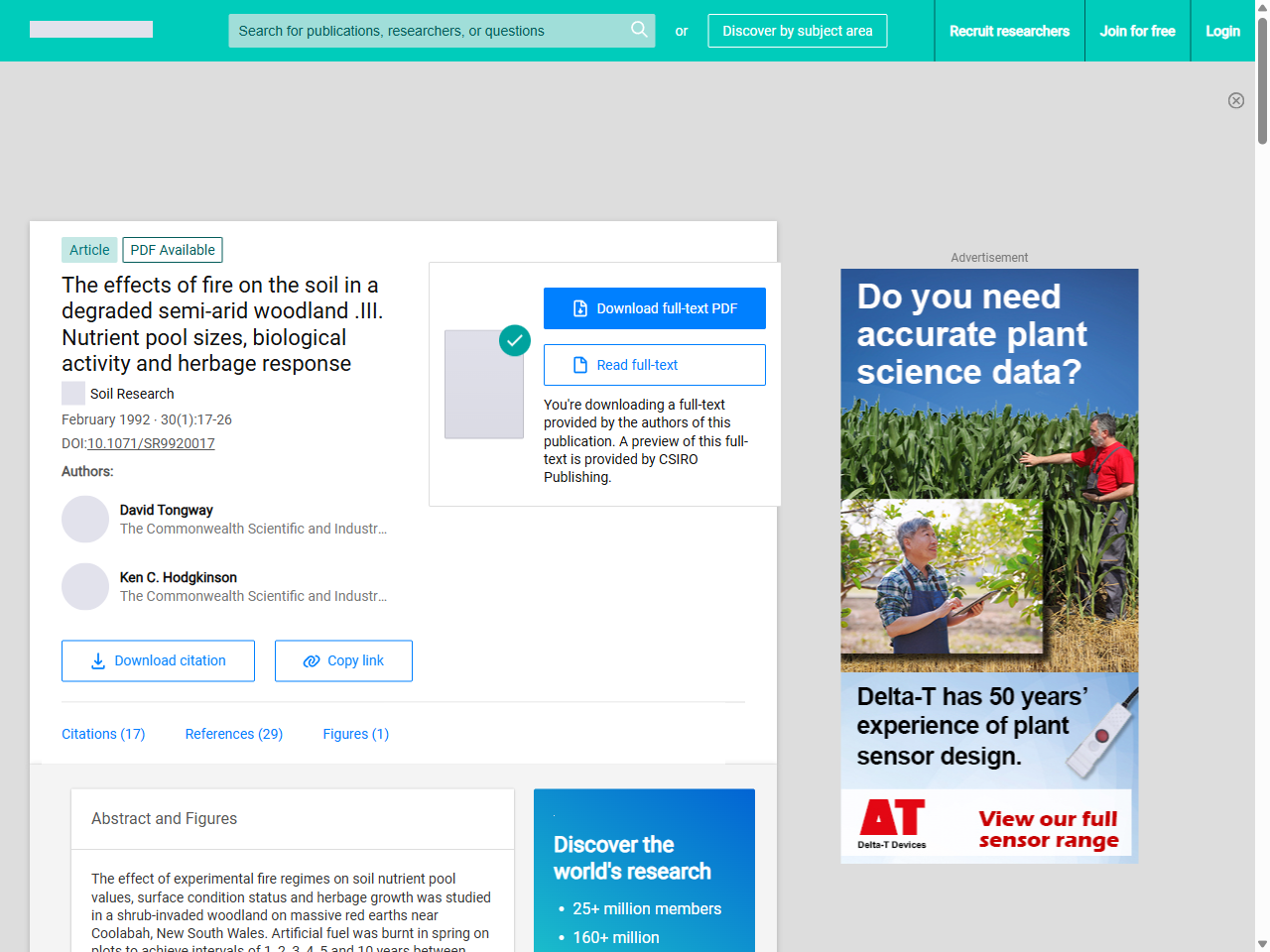Click Login in the top bar
Viewport: 1270px width, 952px height.
pos(1222,31)
